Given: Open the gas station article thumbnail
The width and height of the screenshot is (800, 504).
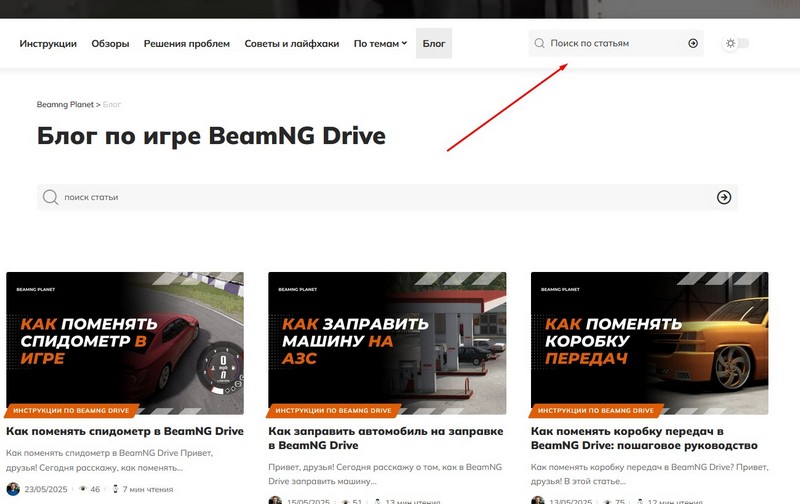Looking at the screenshot, I should [387, 343].
